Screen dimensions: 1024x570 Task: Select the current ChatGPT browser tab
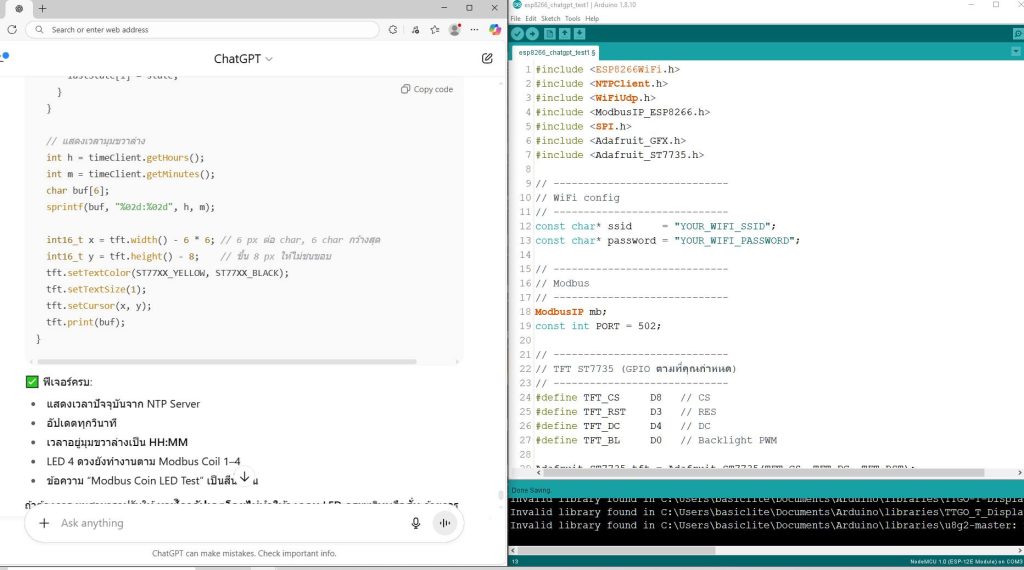(19, 8)
